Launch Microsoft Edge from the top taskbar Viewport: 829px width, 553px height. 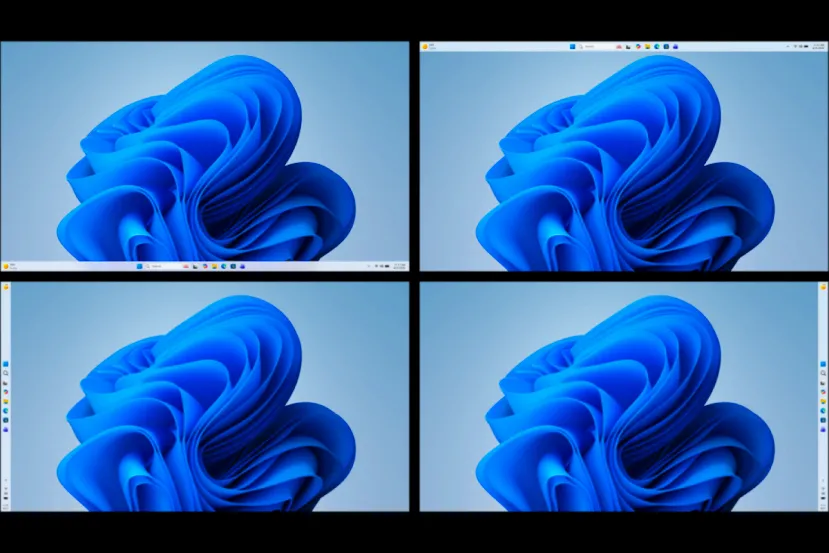click(657, 46)
